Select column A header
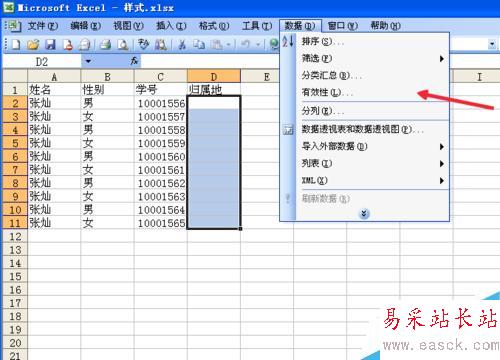The image size is (500, 360). click(x=54, y=77)
